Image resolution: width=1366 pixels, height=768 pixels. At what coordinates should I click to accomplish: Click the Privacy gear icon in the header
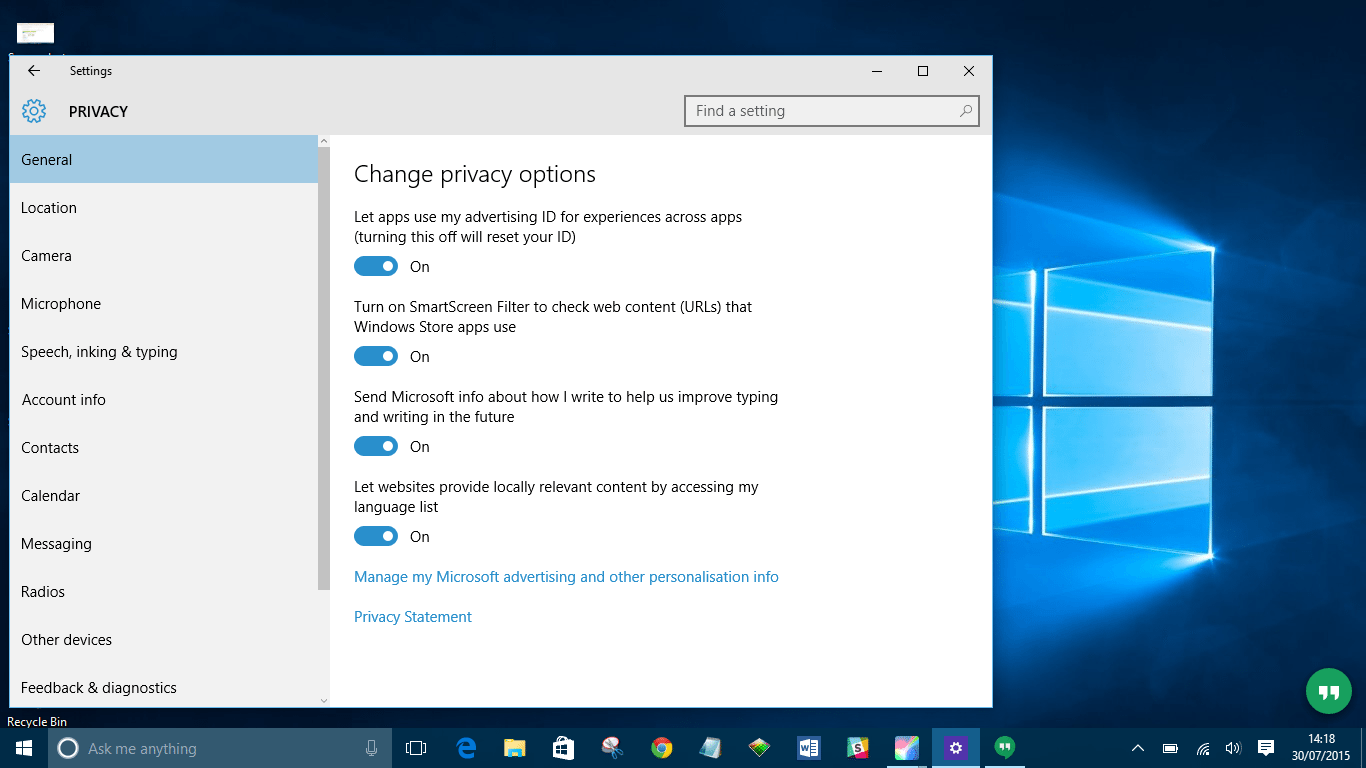[x=34, y=111]
